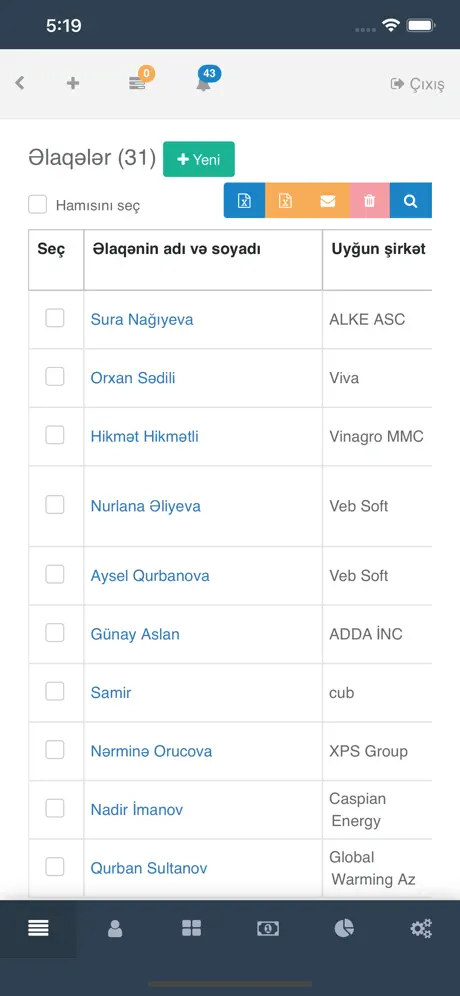
Task: Click the green Yeni button
Action: click(x=199, y=159)
